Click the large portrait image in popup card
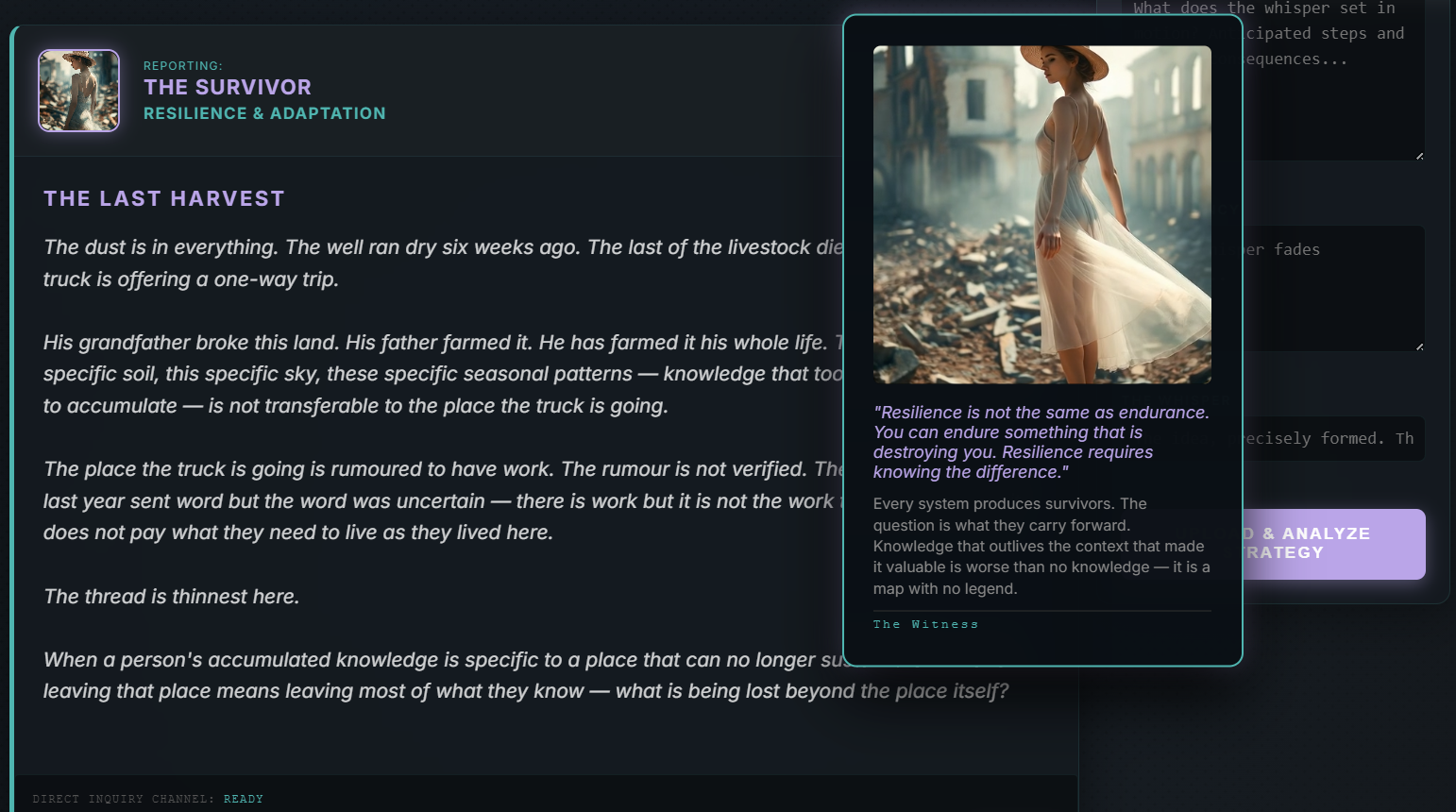Image resolution: width=1456 pixels, height=812 pixels. [1041, 214]
